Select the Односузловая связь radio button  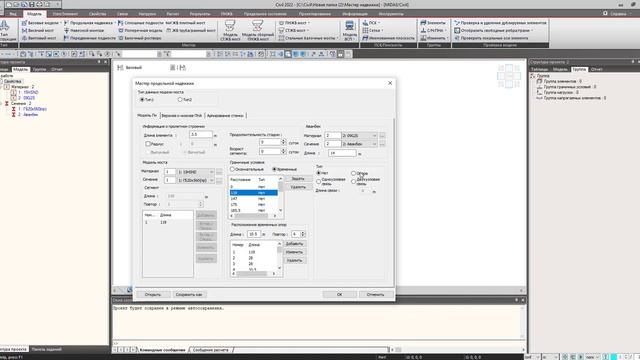point(319,181)
